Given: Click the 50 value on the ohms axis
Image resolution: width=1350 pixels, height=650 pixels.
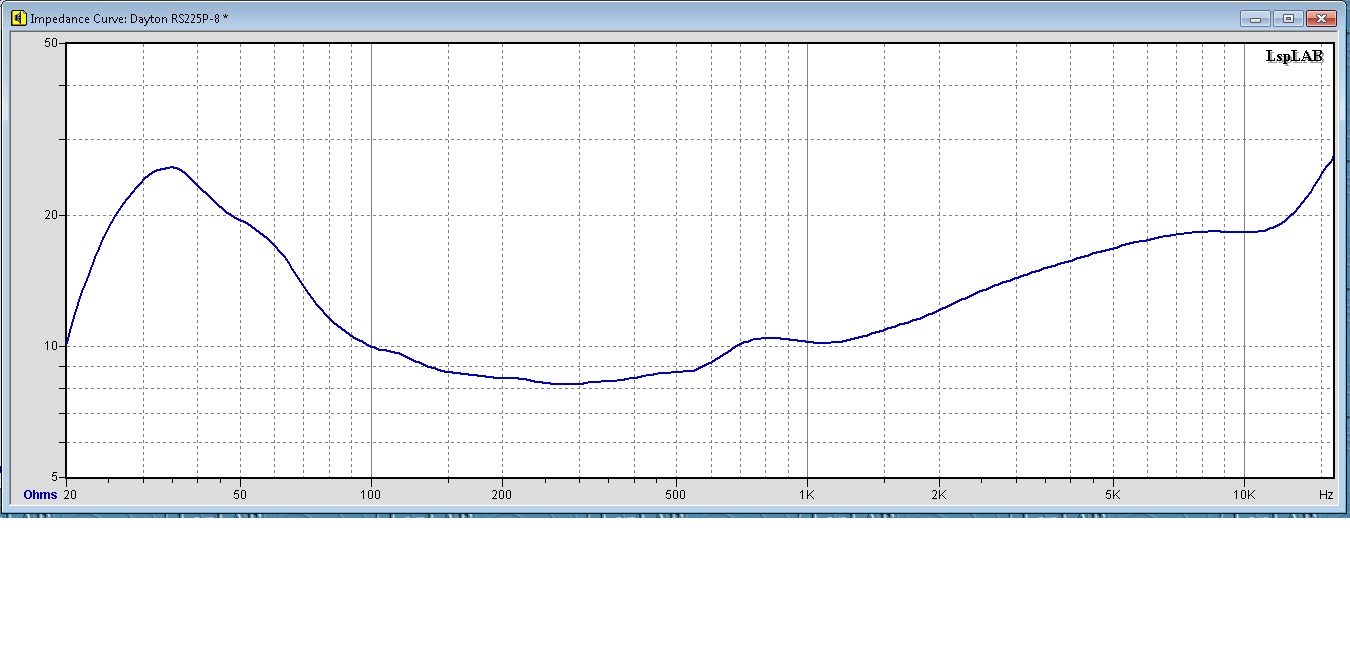Looking at the screenshot, I should click(x=49, y=43).
